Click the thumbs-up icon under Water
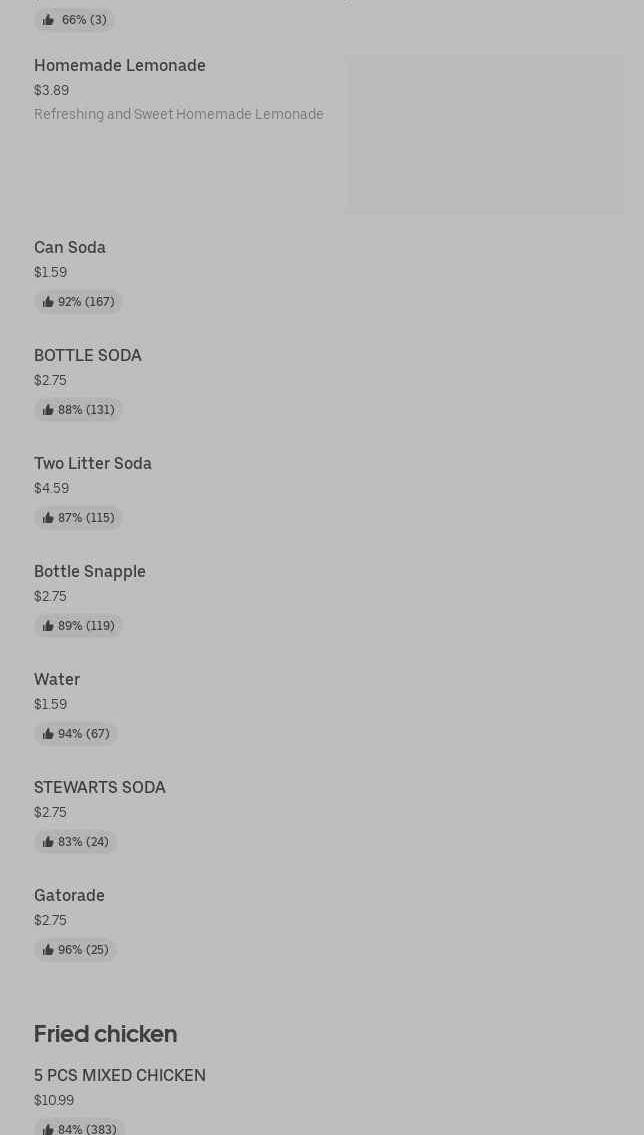 pos(48,734)
